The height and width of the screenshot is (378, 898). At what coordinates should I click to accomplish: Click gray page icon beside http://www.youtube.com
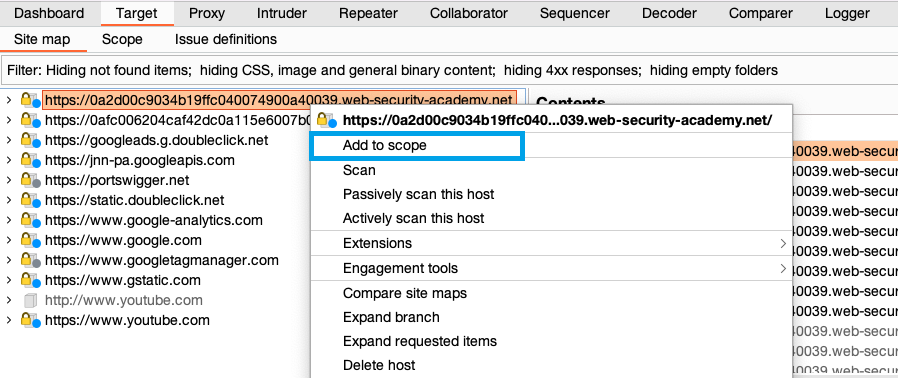(x=30, y=300)
